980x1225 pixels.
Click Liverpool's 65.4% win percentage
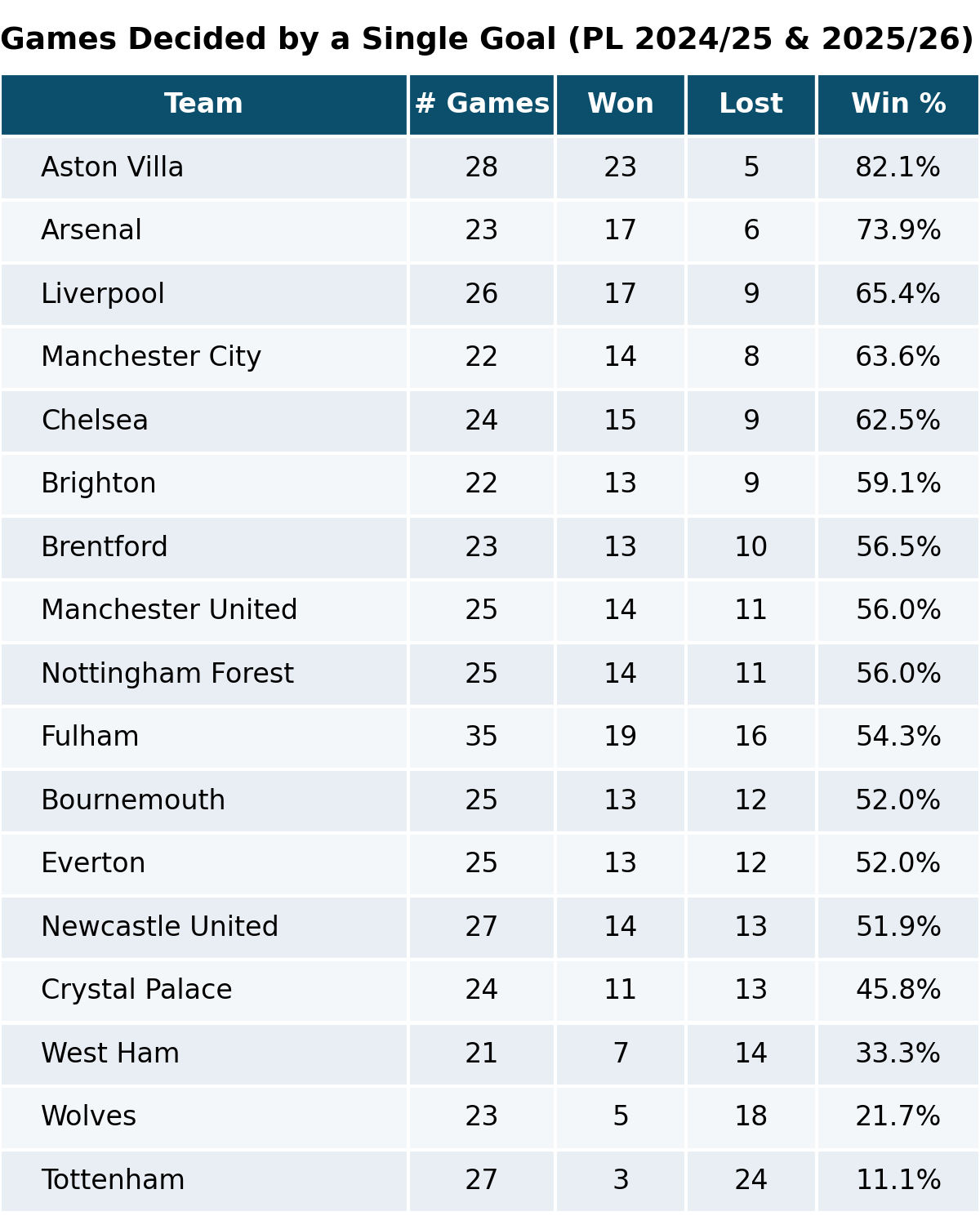coord(898,294)
